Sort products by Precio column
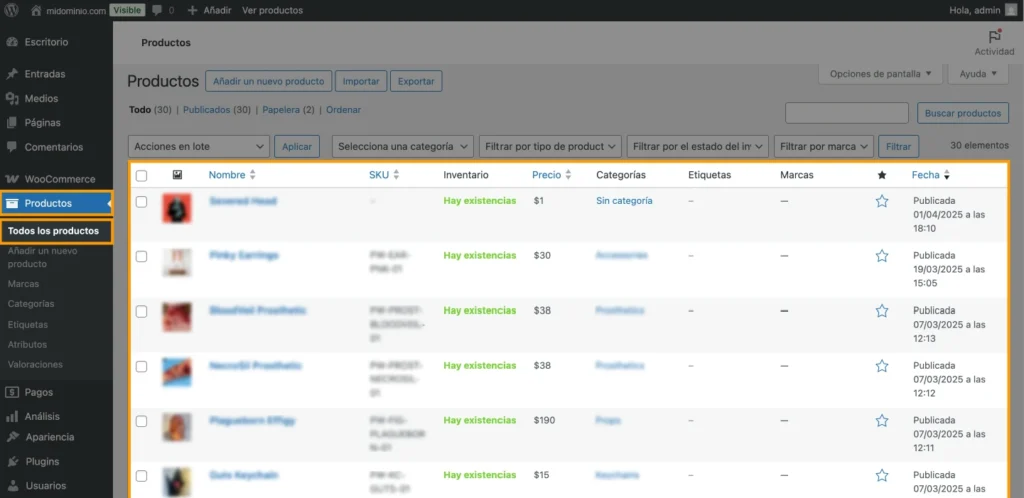 [552, 175]
